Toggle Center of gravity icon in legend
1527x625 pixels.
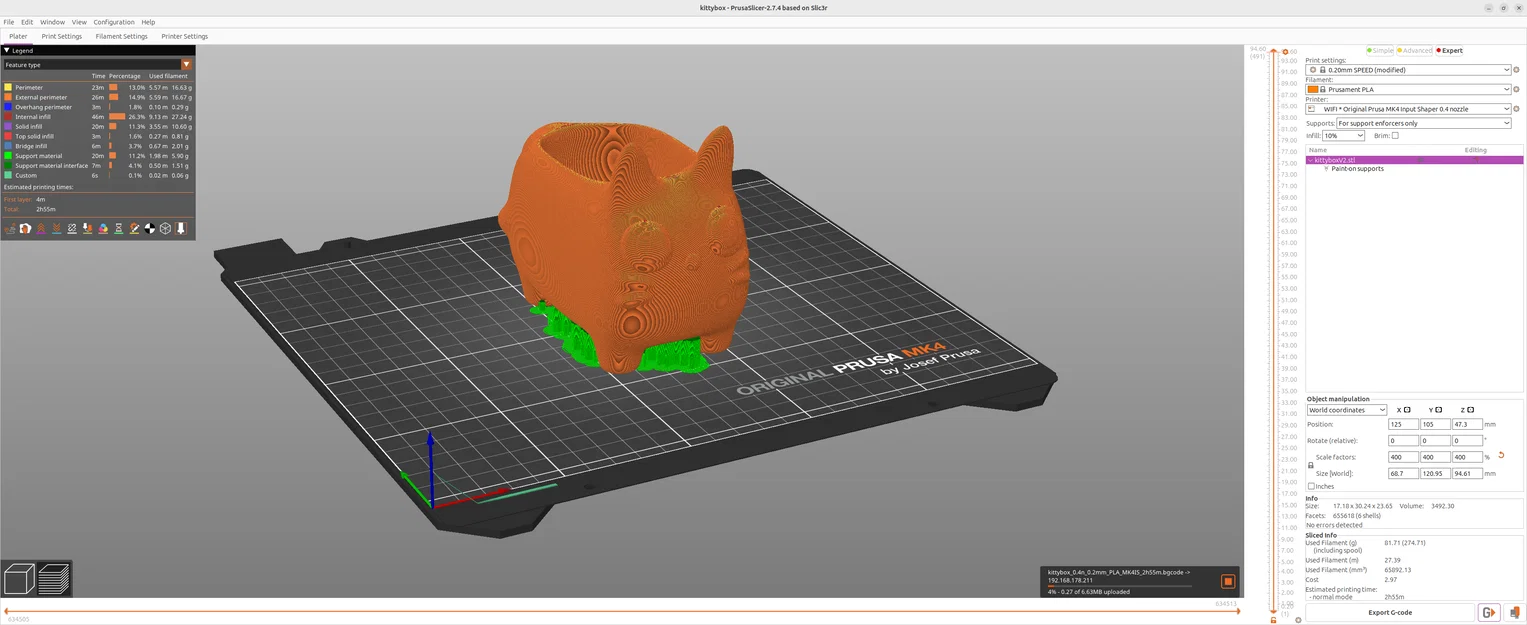(x=150, y=228)
